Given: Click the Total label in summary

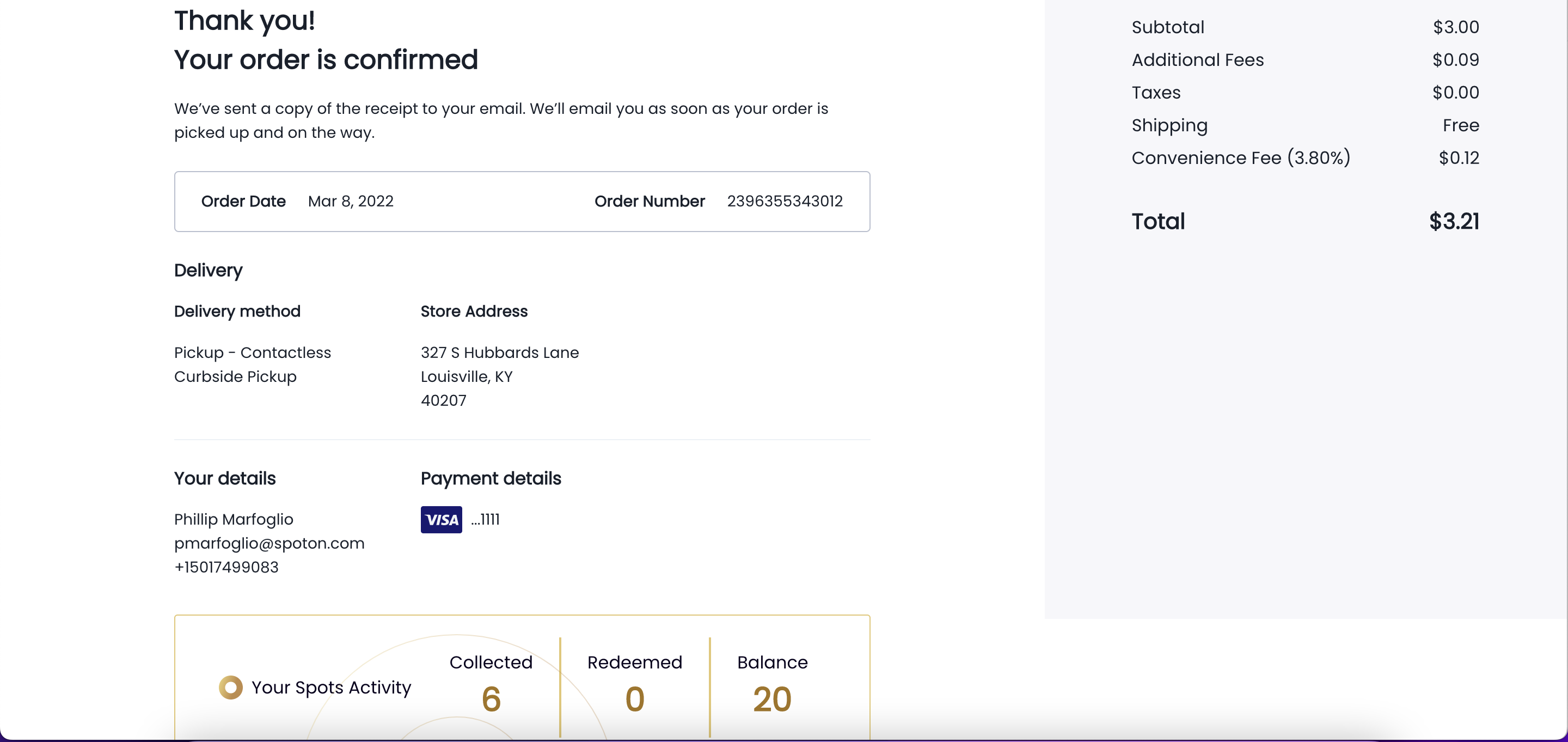Looking at the screenshot, I should pos(1159,221).
